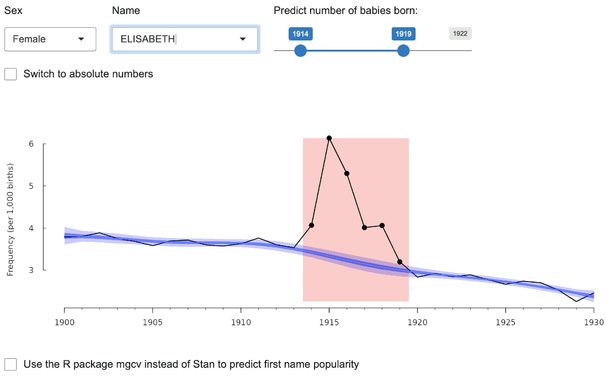Click the 1917 data point on chart
Screen dimensions: 607x380
[x=365, y=228]
